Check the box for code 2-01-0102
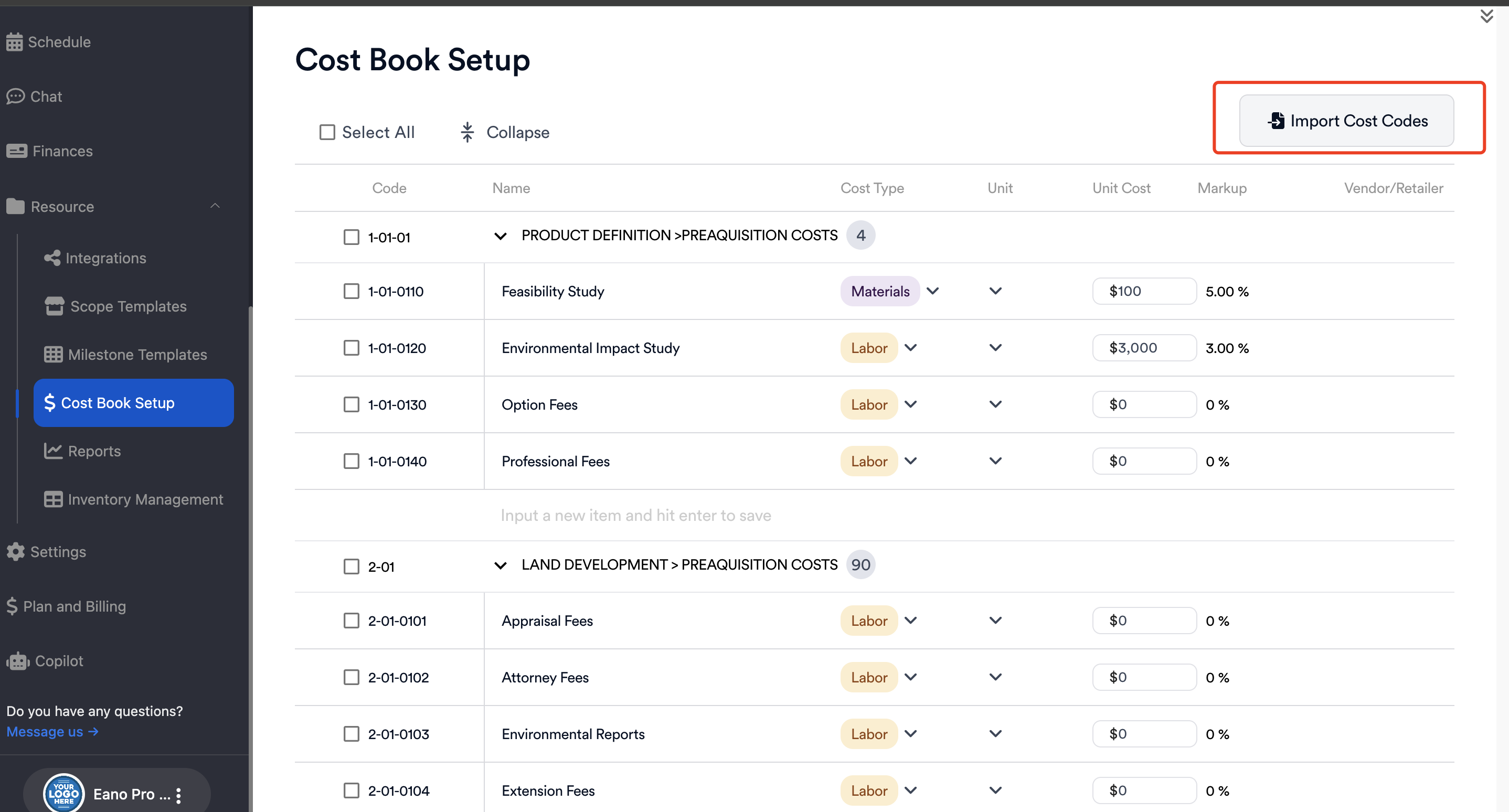Viewport: 1509px width, 812px height. [x=352, y=677]
